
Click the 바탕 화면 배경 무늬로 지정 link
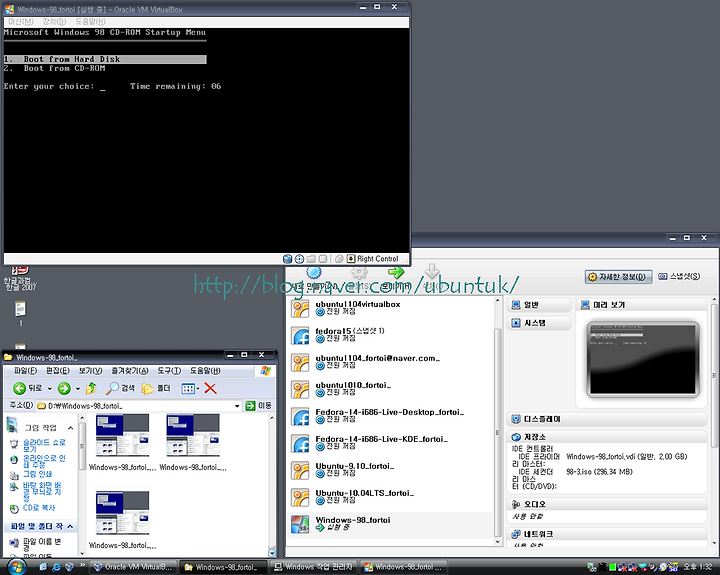point(42,491)
